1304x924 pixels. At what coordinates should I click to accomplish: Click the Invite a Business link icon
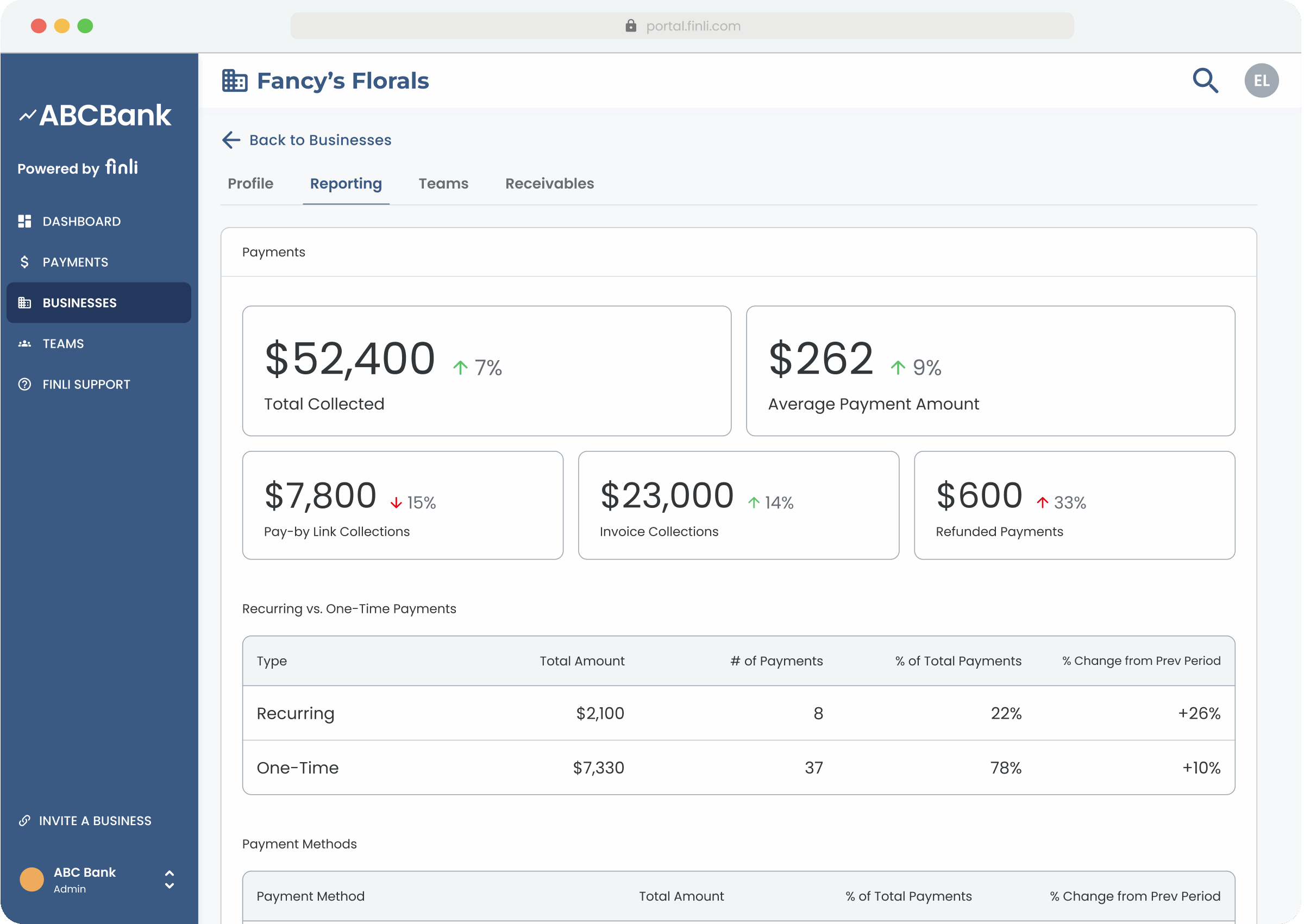[24, 820]
